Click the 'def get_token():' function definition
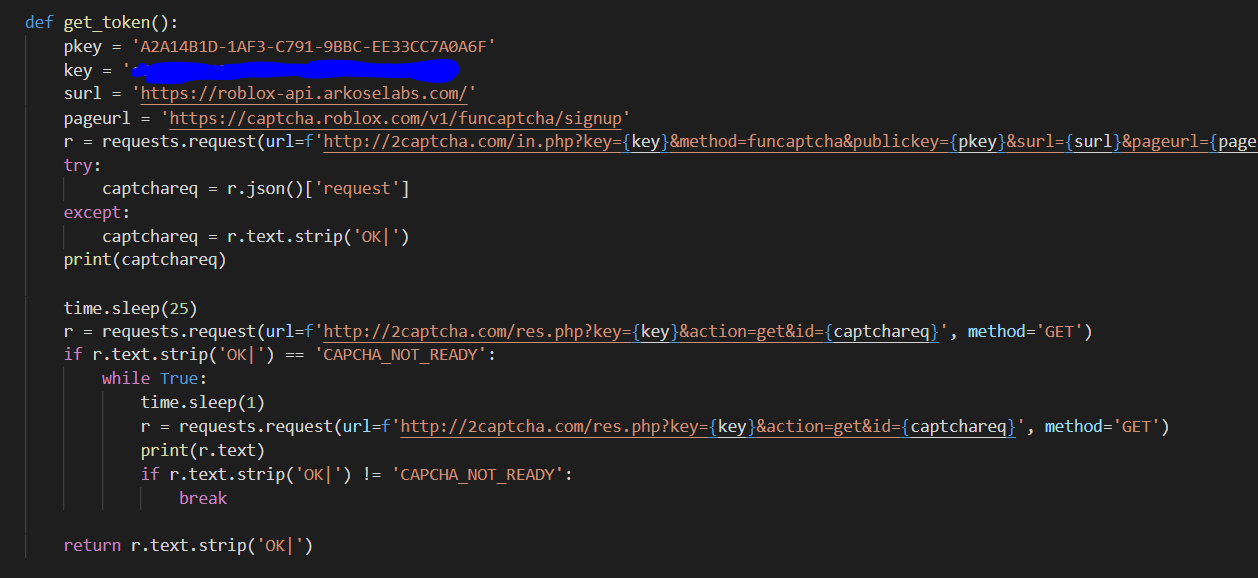The height and width of the screenshot is (578, 1258). [x=101, y=23]
